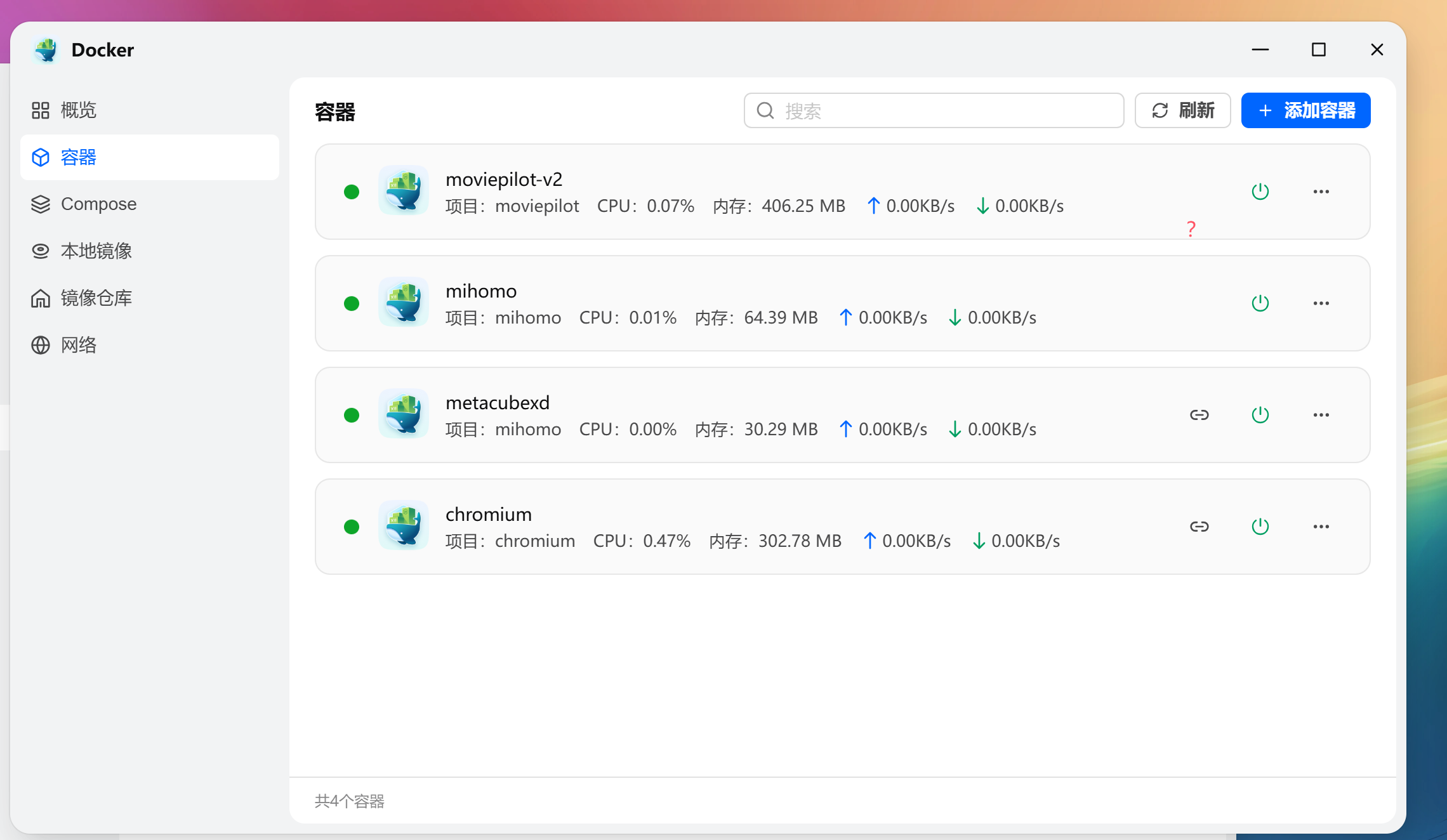Click the moviepilot-v2 container whale icon
This screenshot has width=1447, height=840.
pos(404,190)
